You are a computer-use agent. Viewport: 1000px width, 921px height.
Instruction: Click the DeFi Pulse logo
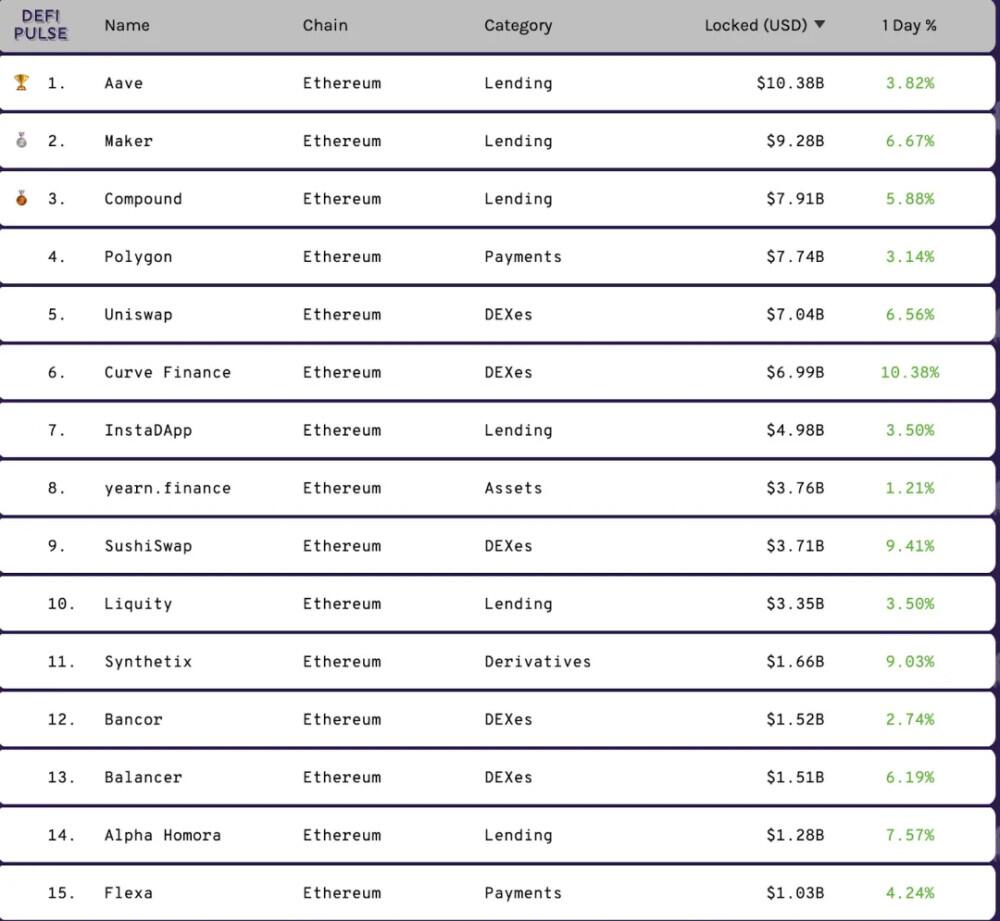41,25
